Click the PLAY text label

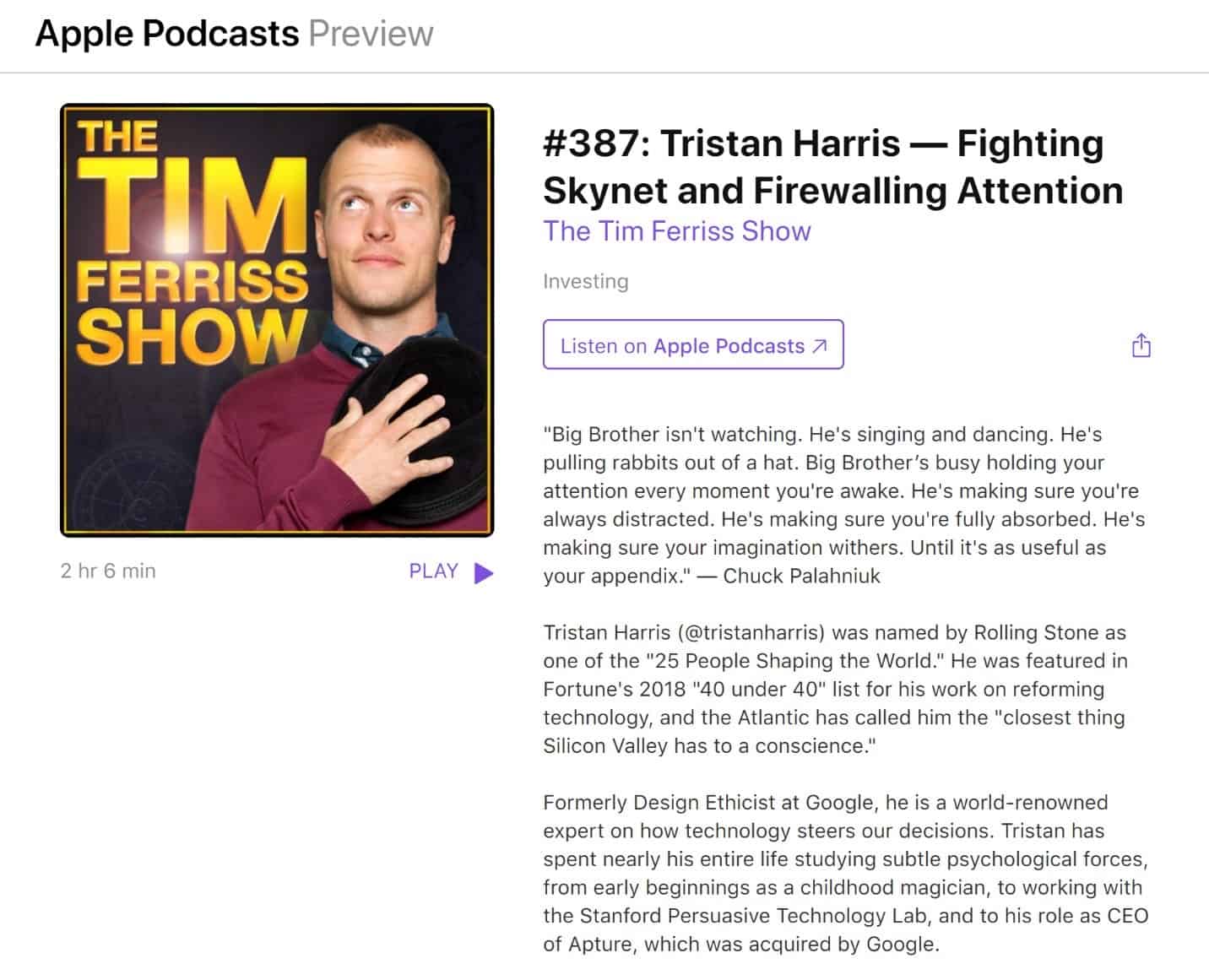(433, 571)
